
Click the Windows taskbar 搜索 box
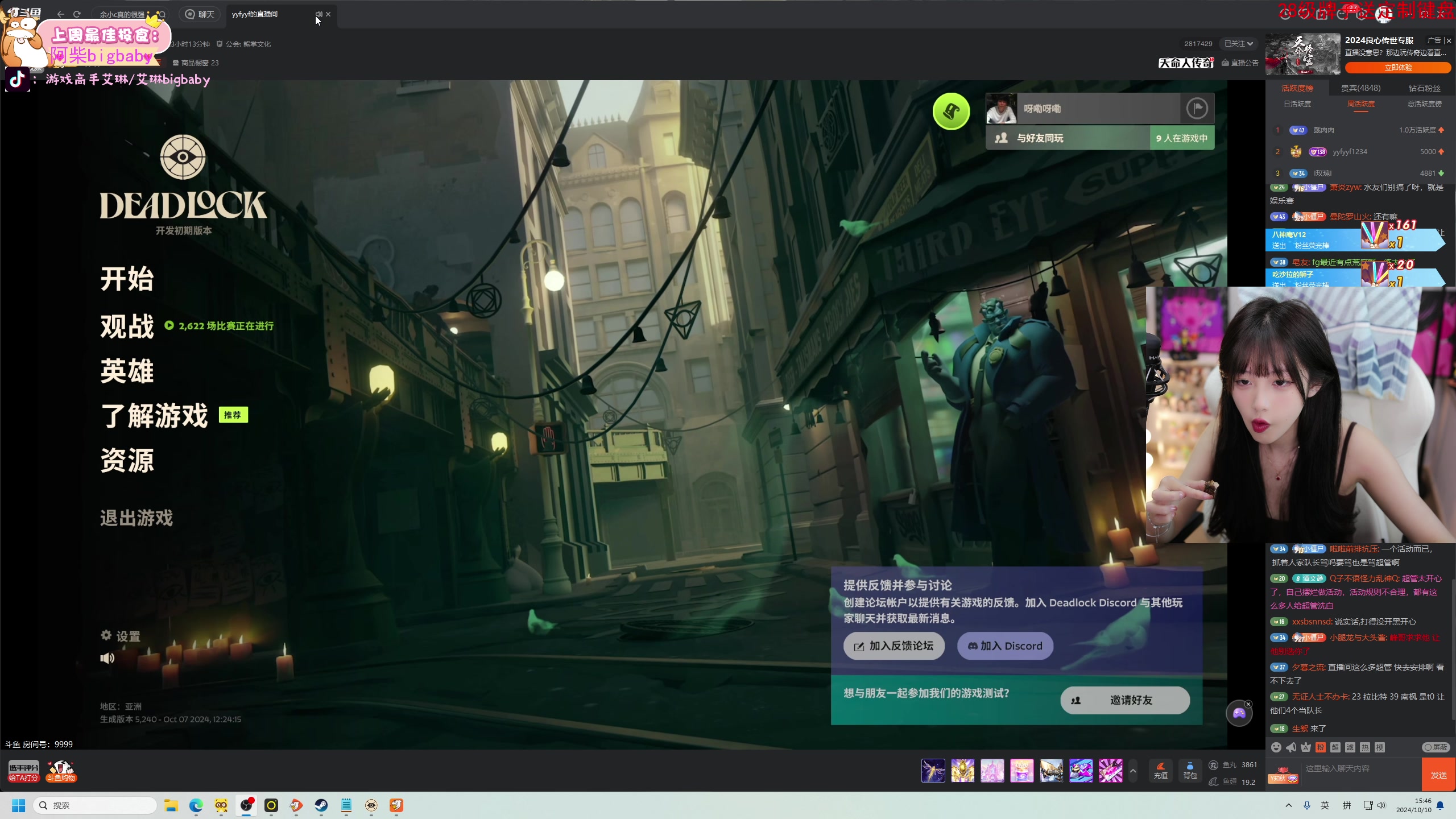click(x=95, y=805)
